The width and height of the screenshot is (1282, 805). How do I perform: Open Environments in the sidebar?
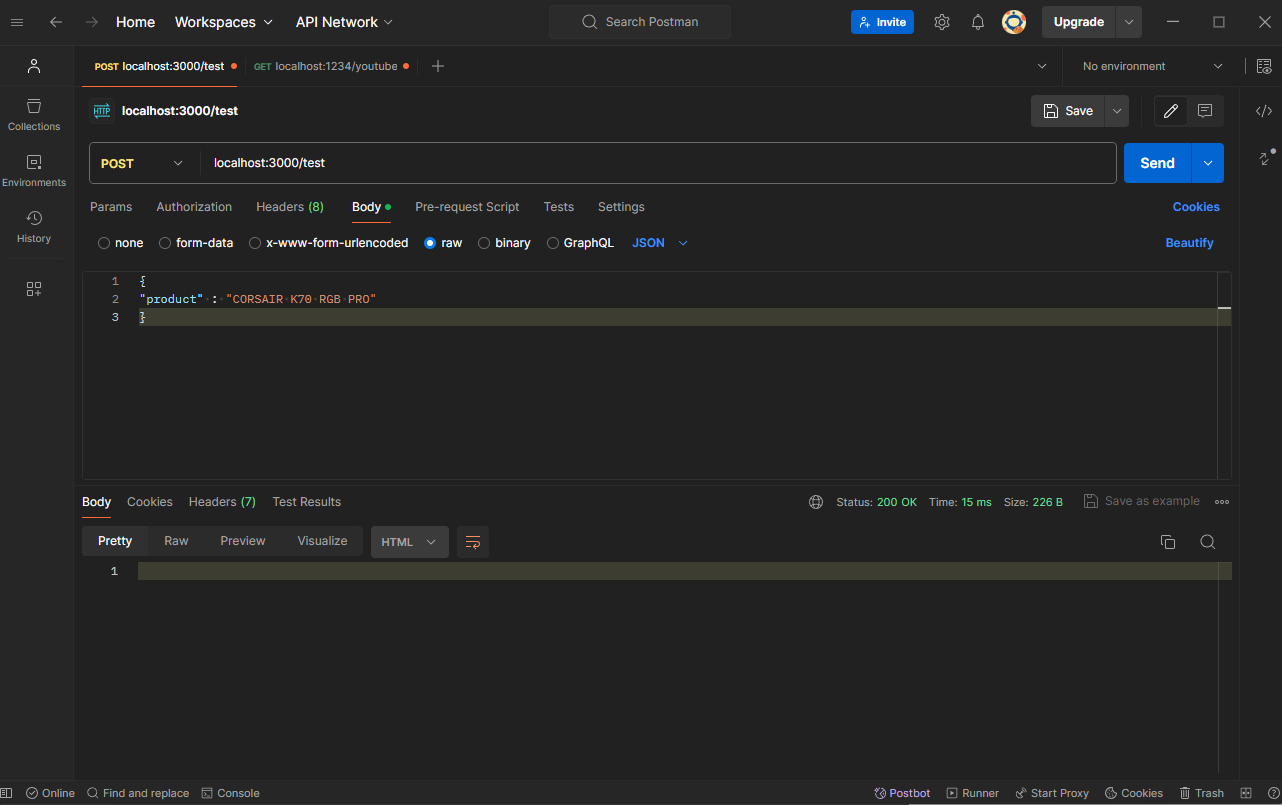click(34, 171)
